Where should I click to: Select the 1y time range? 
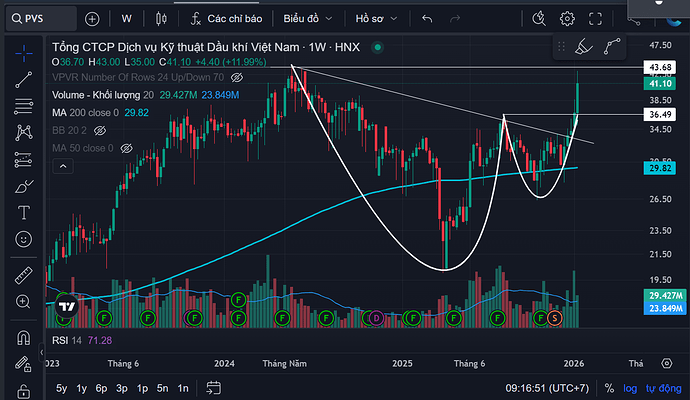pos(81,388)
